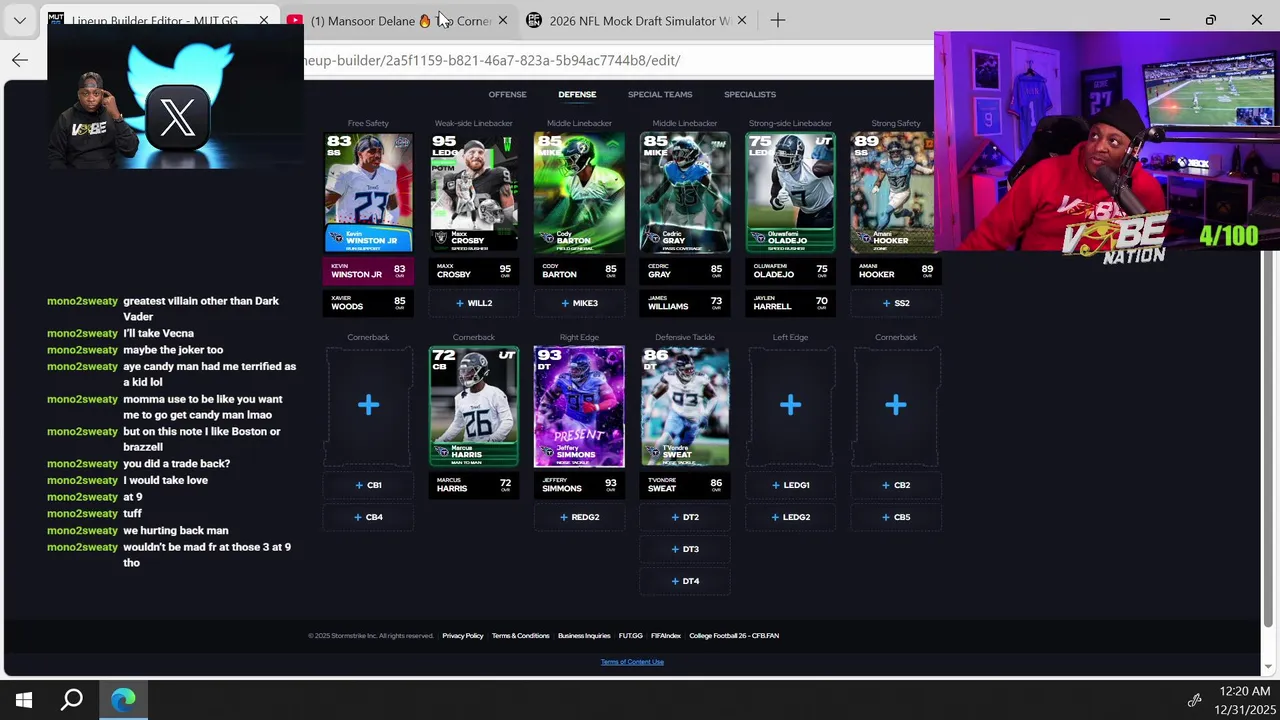Switch to 2026 NFL Mock Draft Simulator tab
Screen dimensions: 1280x720
[x=640, y=20]
